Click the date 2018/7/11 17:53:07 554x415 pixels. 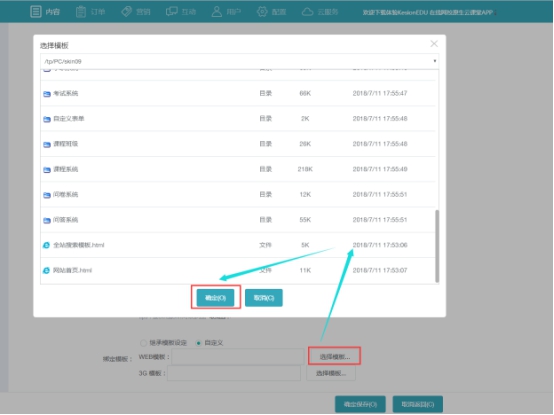380,270
